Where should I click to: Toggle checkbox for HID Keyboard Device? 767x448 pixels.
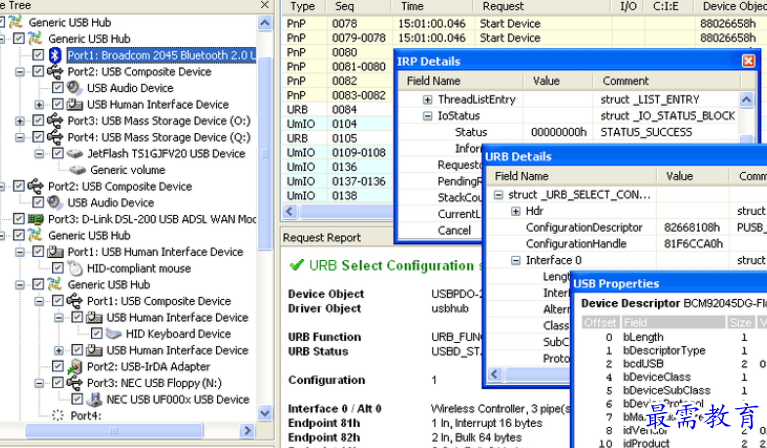[x=97, y=334]
